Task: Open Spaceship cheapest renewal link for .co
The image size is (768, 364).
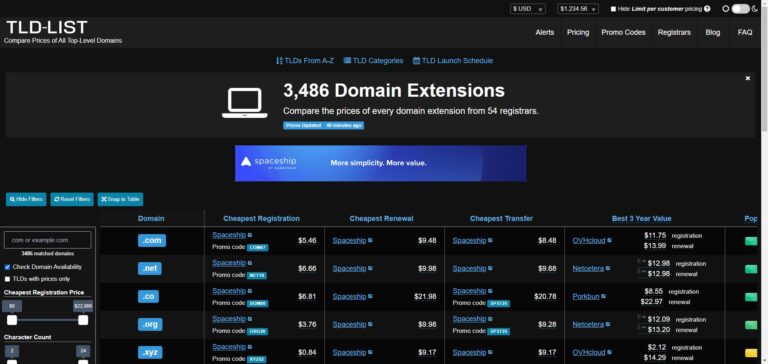Action: pyautogui.click(x=349, y=296)
